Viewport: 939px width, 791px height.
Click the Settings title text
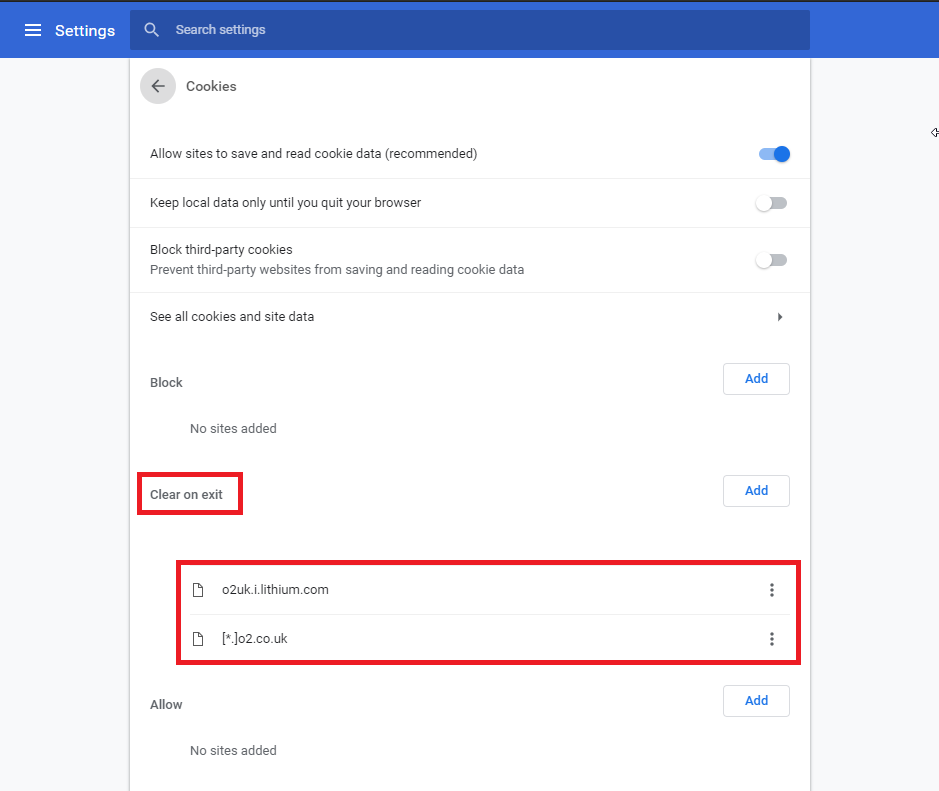(x=85, y=30)
